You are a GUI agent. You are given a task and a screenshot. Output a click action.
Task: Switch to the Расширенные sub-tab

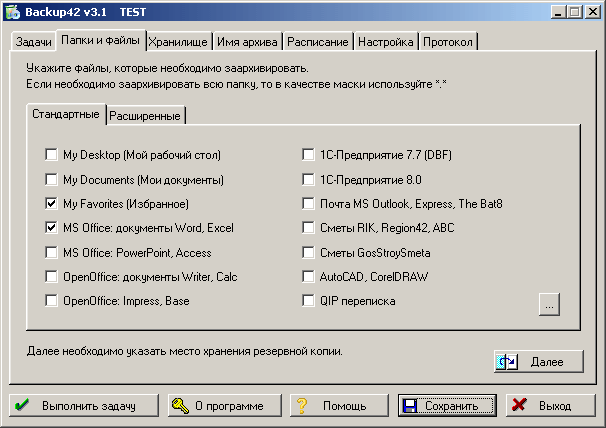(145, 116)
